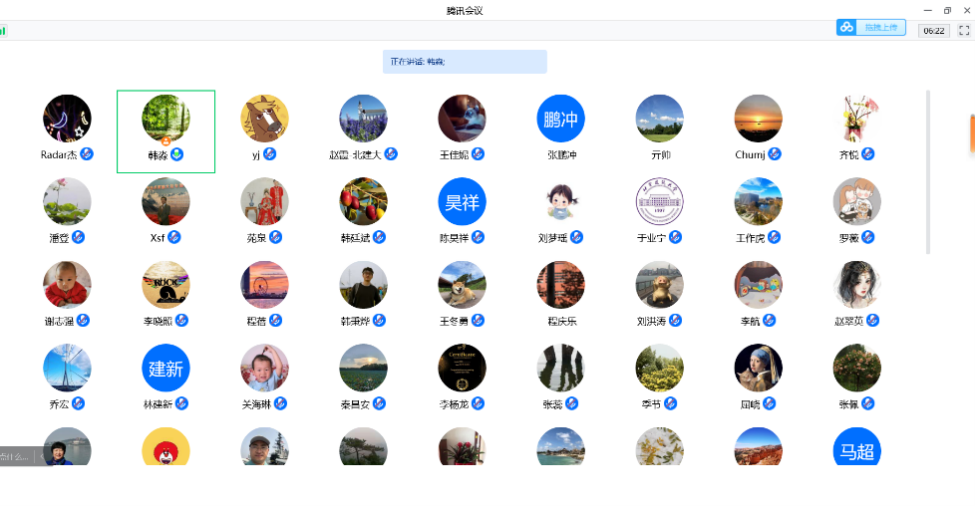Click the muted mic icon next to Xsf
975x506 pixels.
[x=174, y=237]
